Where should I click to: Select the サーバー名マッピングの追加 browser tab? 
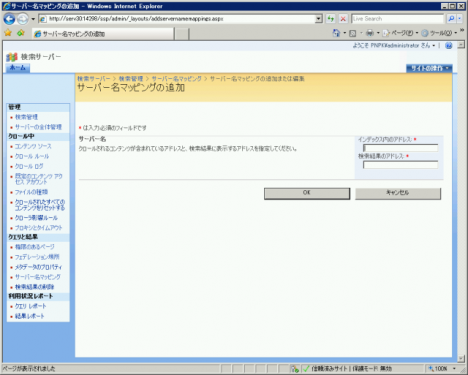coord(103,34)
